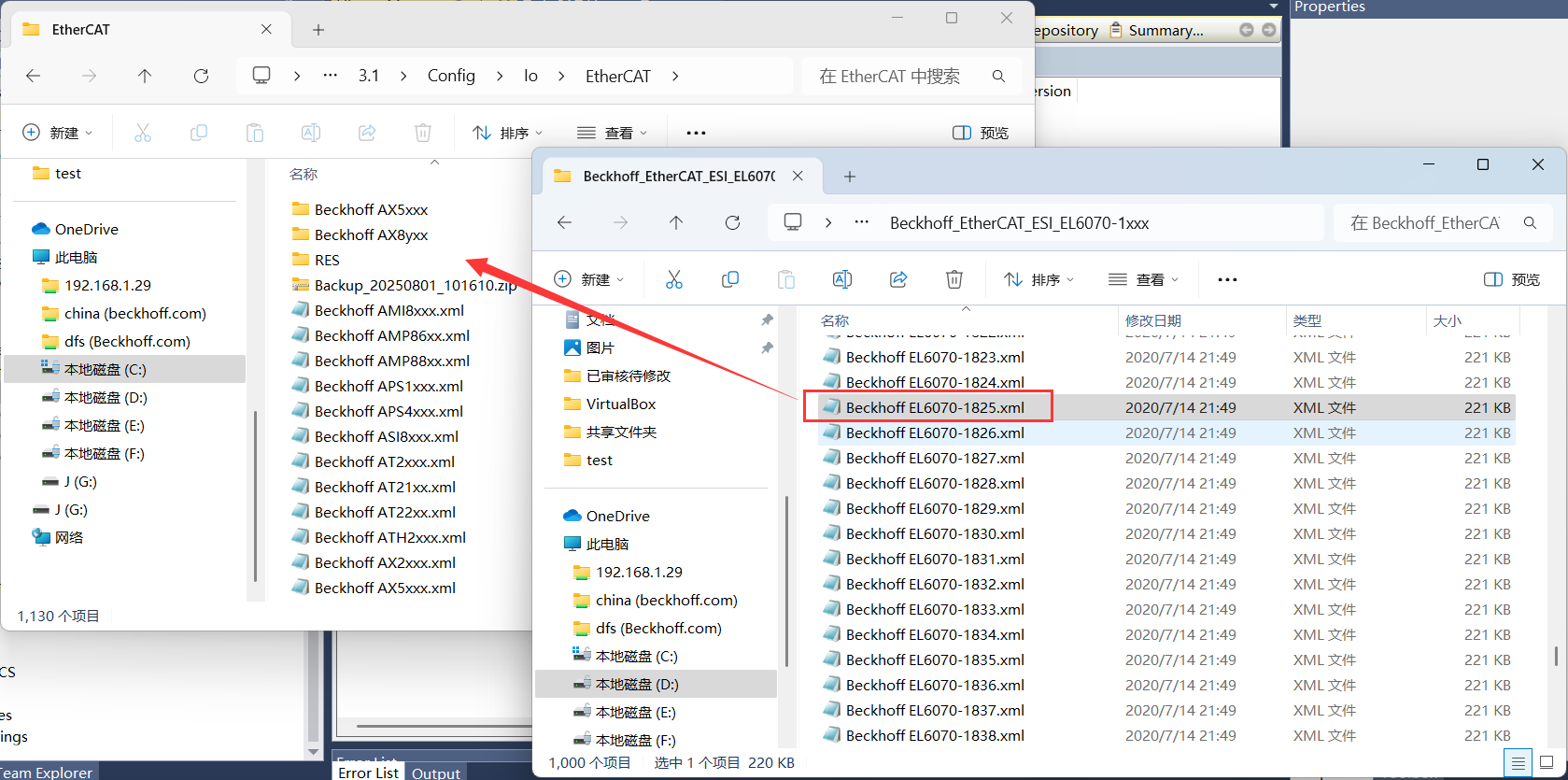Image resolution: width=1568 pixels, height=780 pixels.
Task: Click Cut scissors icon in EtherCAT window toolbar
Action: coord(143,133)
